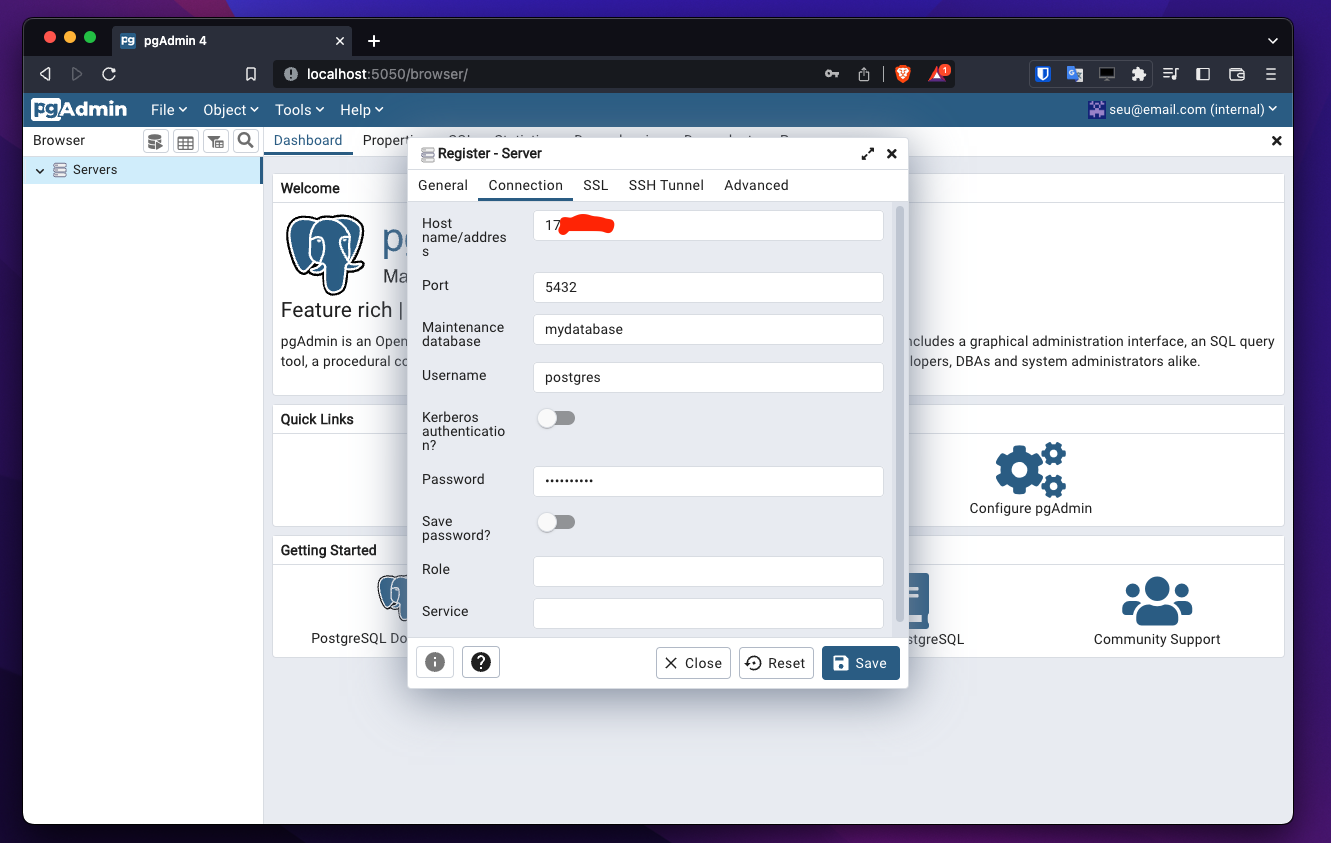The width and height of the screenshot is (1331, 843).
Task: Click Brave Shields lion icon in address bar
Action: [903, 74]
